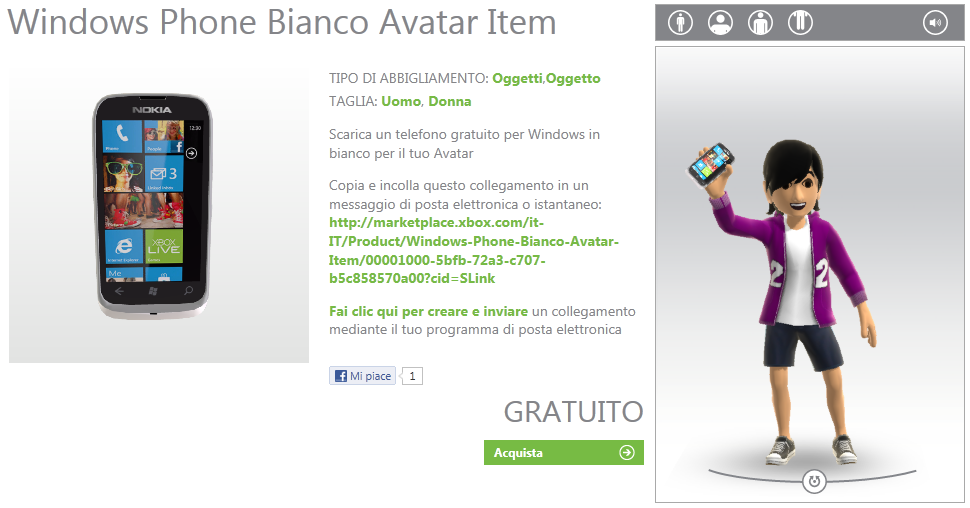This screenshot has height=508, width=970.
Task: Open the Oggetti category link
Action: click(x=517, y=79)
